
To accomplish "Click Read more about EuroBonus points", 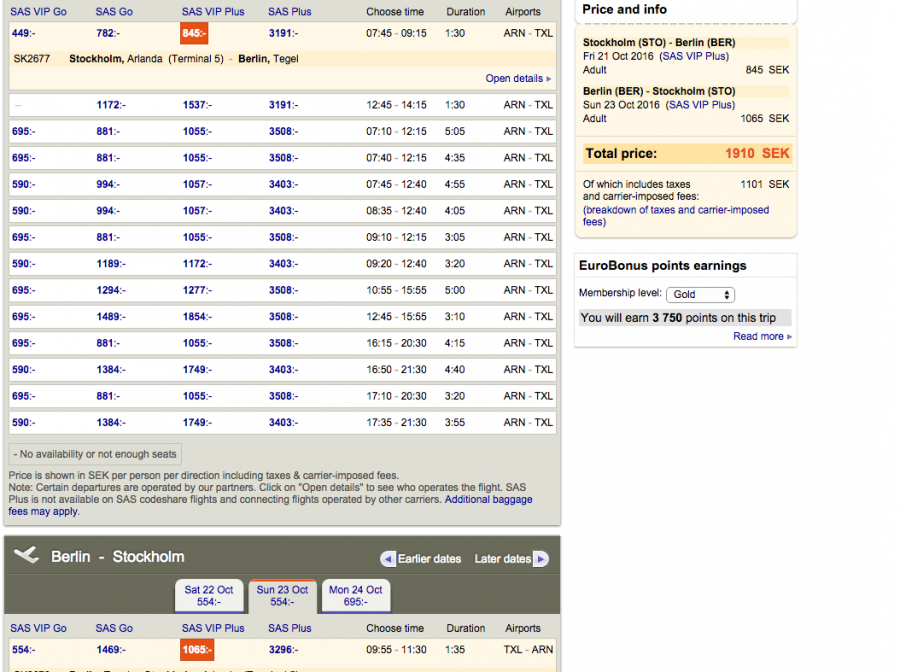I will tap(761, 337).
